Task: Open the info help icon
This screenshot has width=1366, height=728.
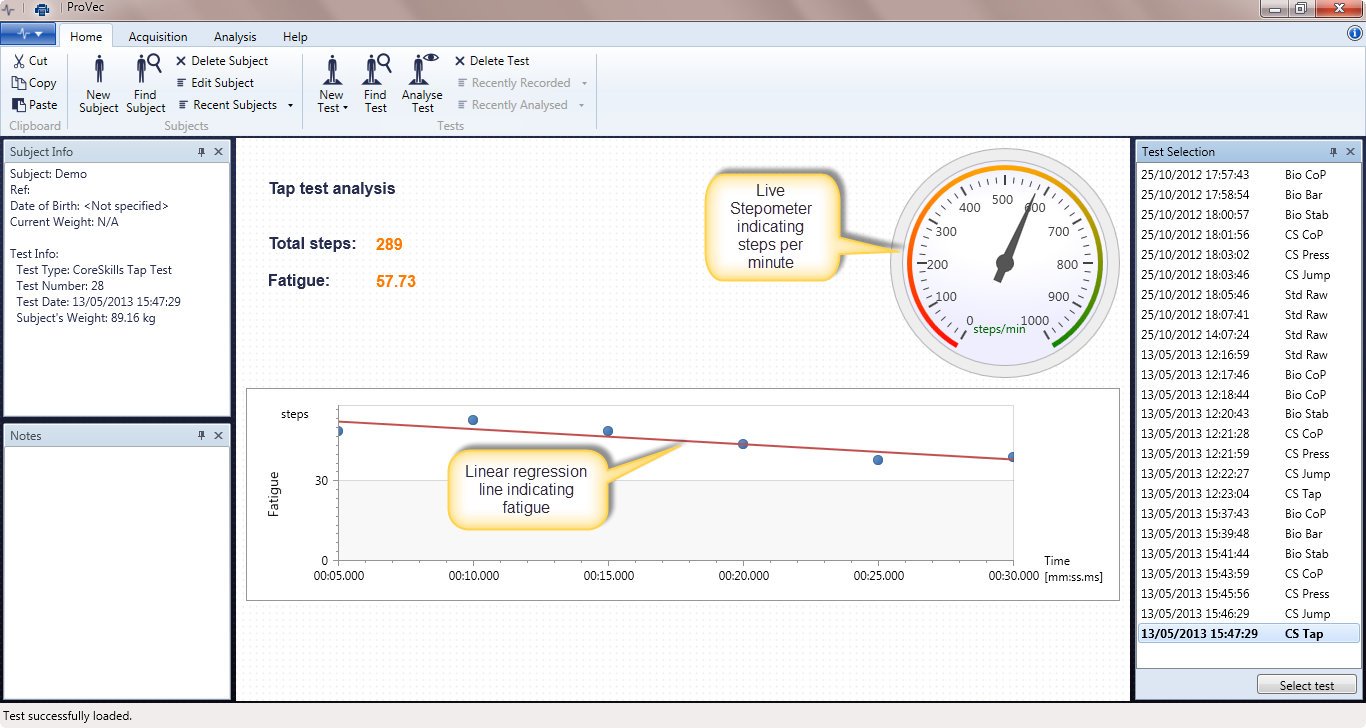Action: pos(1355,33)
